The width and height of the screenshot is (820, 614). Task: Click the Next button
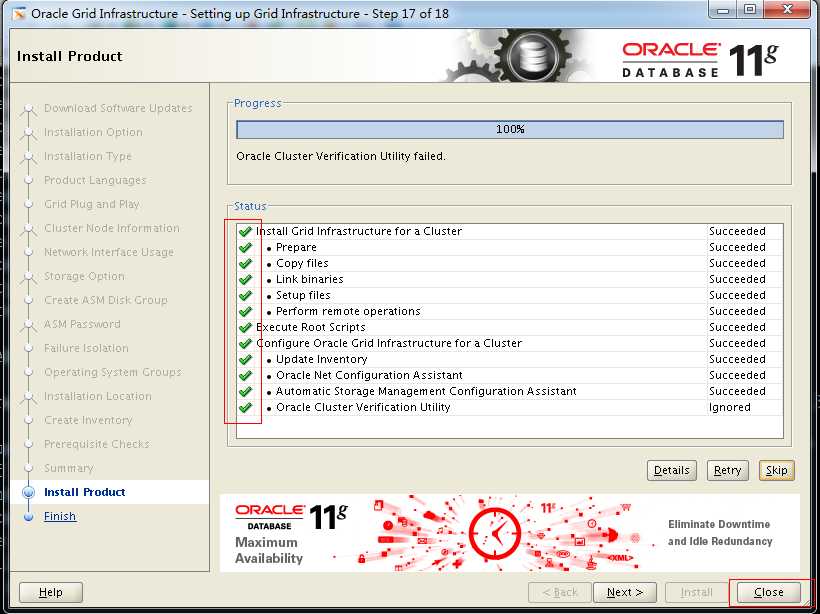pyautogui.click(x=624, y=593)
